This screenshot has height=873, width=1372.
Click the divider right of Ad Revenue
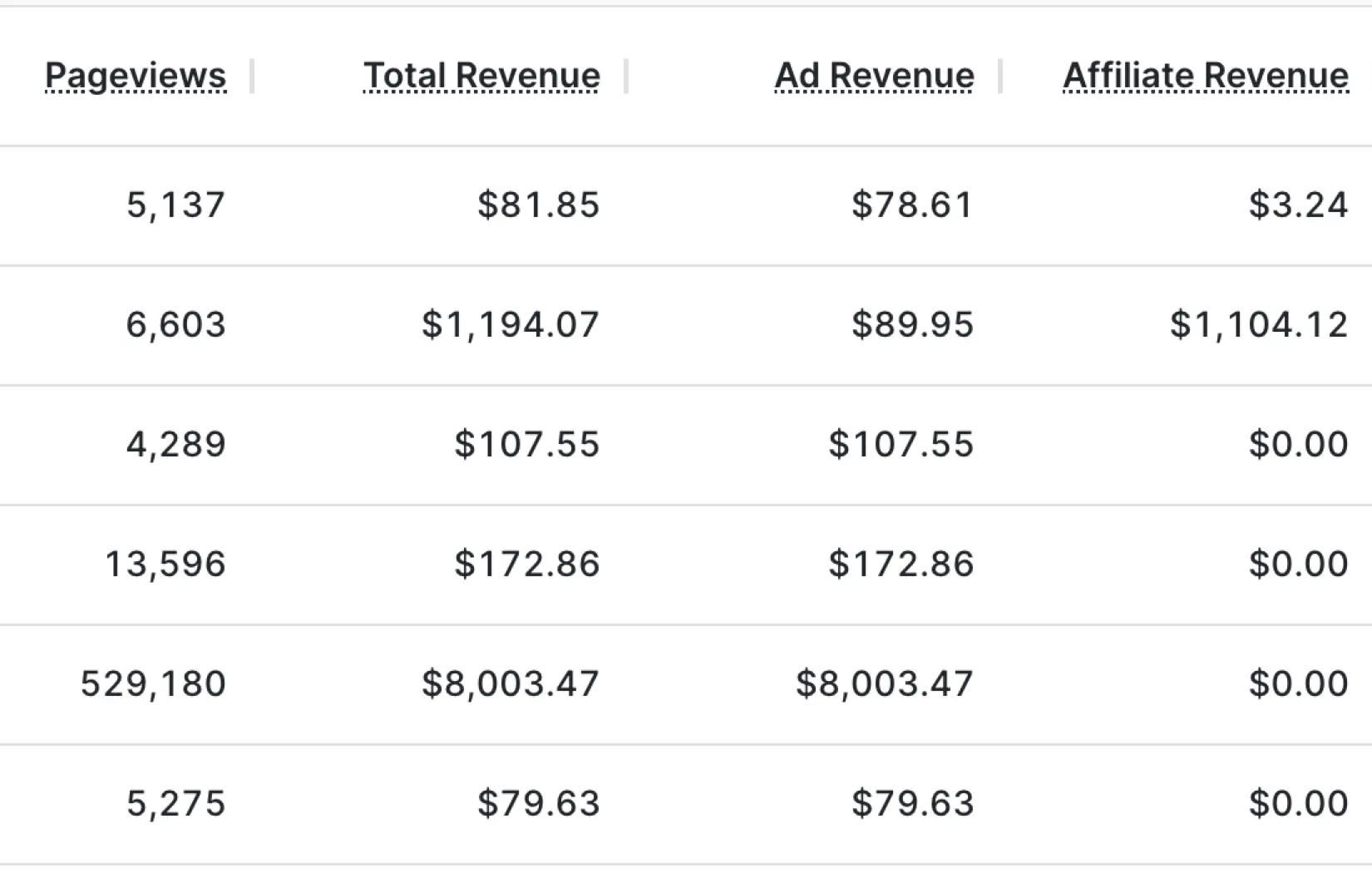(x=1000, y=76)
